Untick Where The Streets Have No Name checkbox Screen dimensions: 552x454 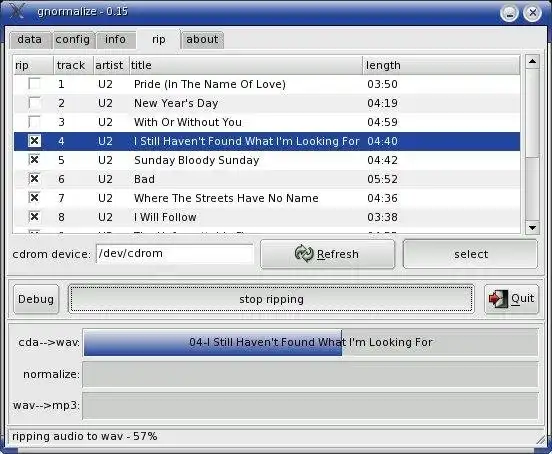pos(34,198)
